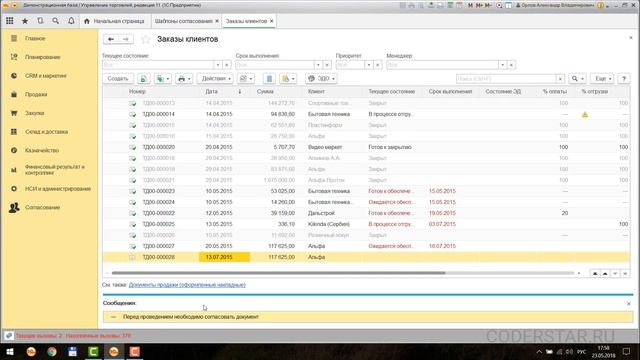Go to Начальная страница home tab
The height and width of the screenshot is (360, 640).
114,21
